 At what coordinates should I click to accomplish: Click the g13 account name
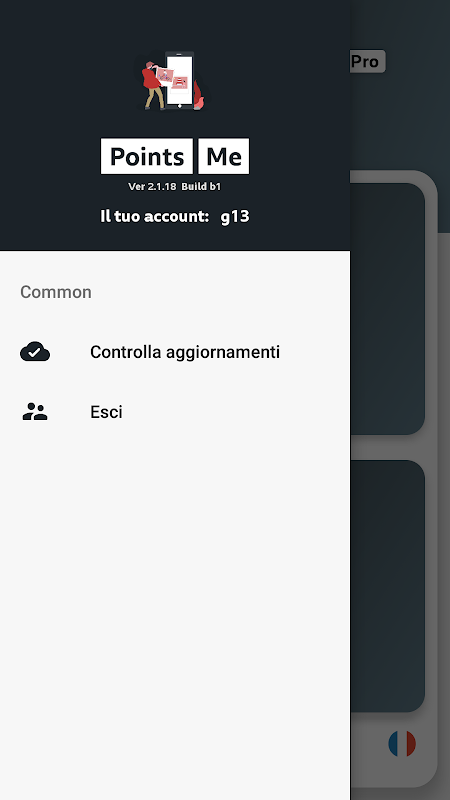coord(235,216)
